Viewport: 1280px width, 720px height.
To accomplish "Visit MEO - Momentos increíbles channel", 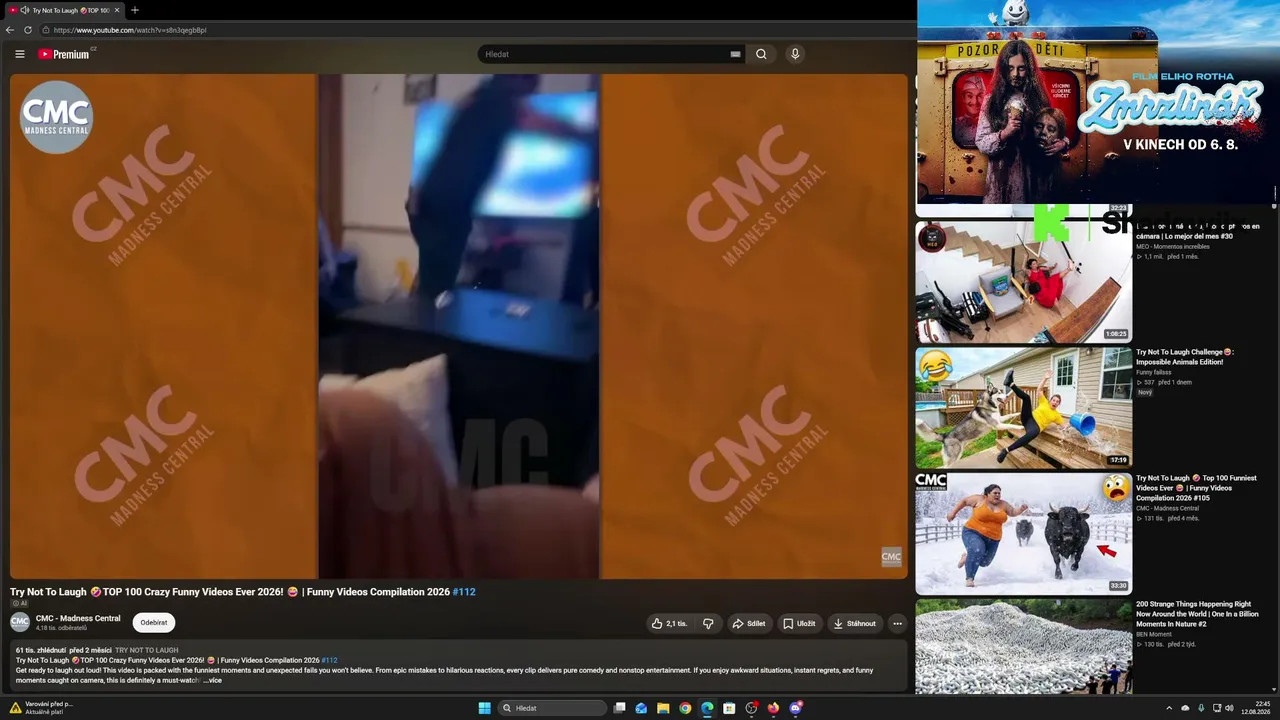I will click(x=1172, y=246).
